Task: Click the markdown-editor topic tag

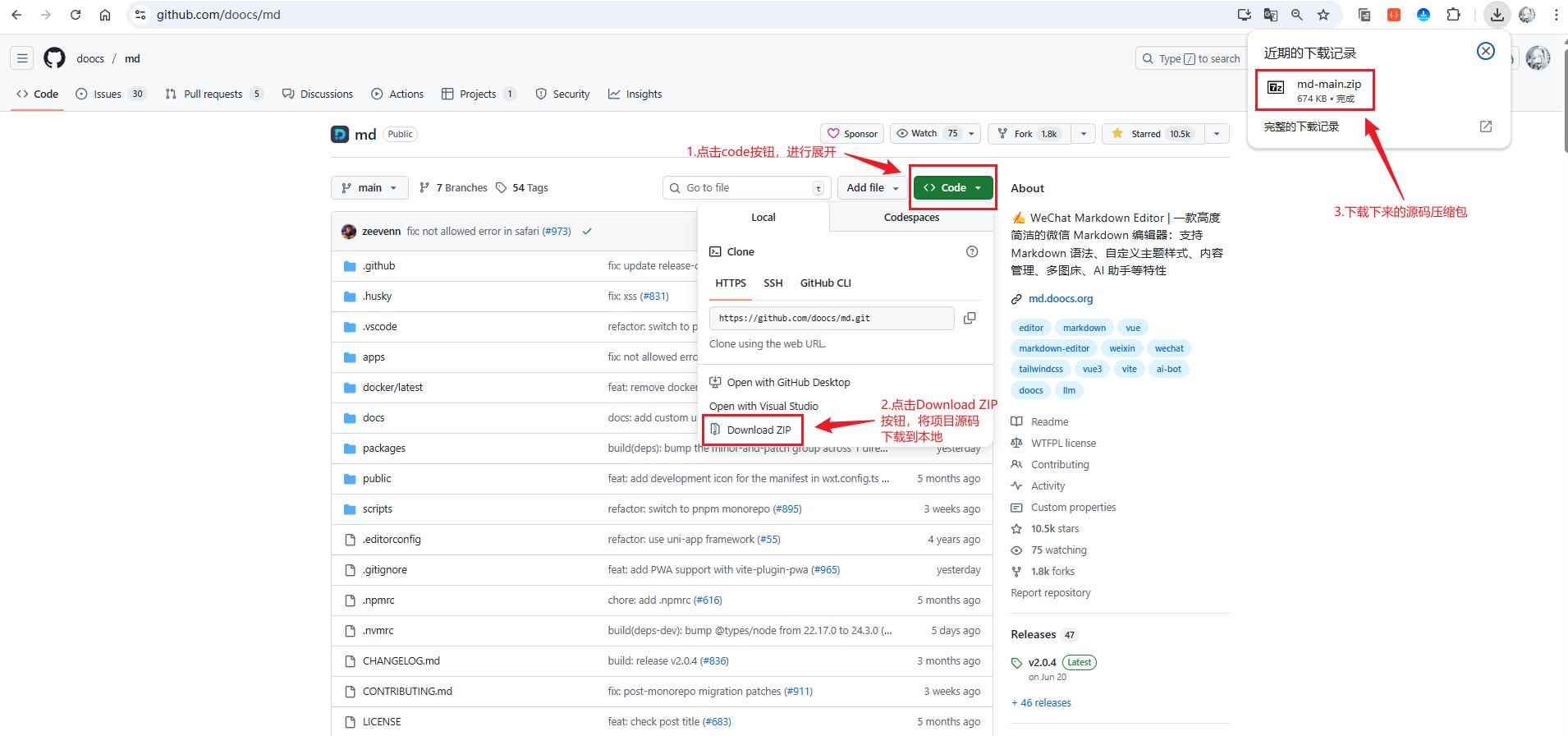Action: [1054, 349]
